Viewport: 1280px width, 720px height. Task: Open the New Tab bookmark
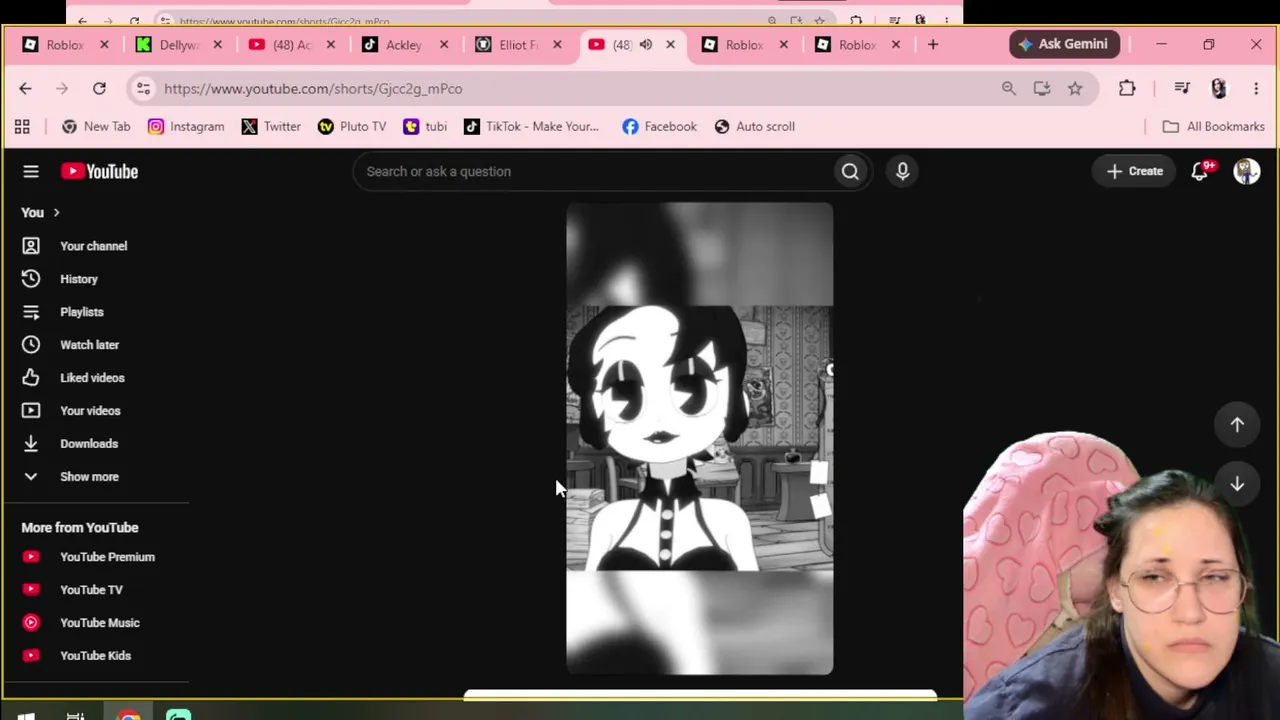coord(96,127)
